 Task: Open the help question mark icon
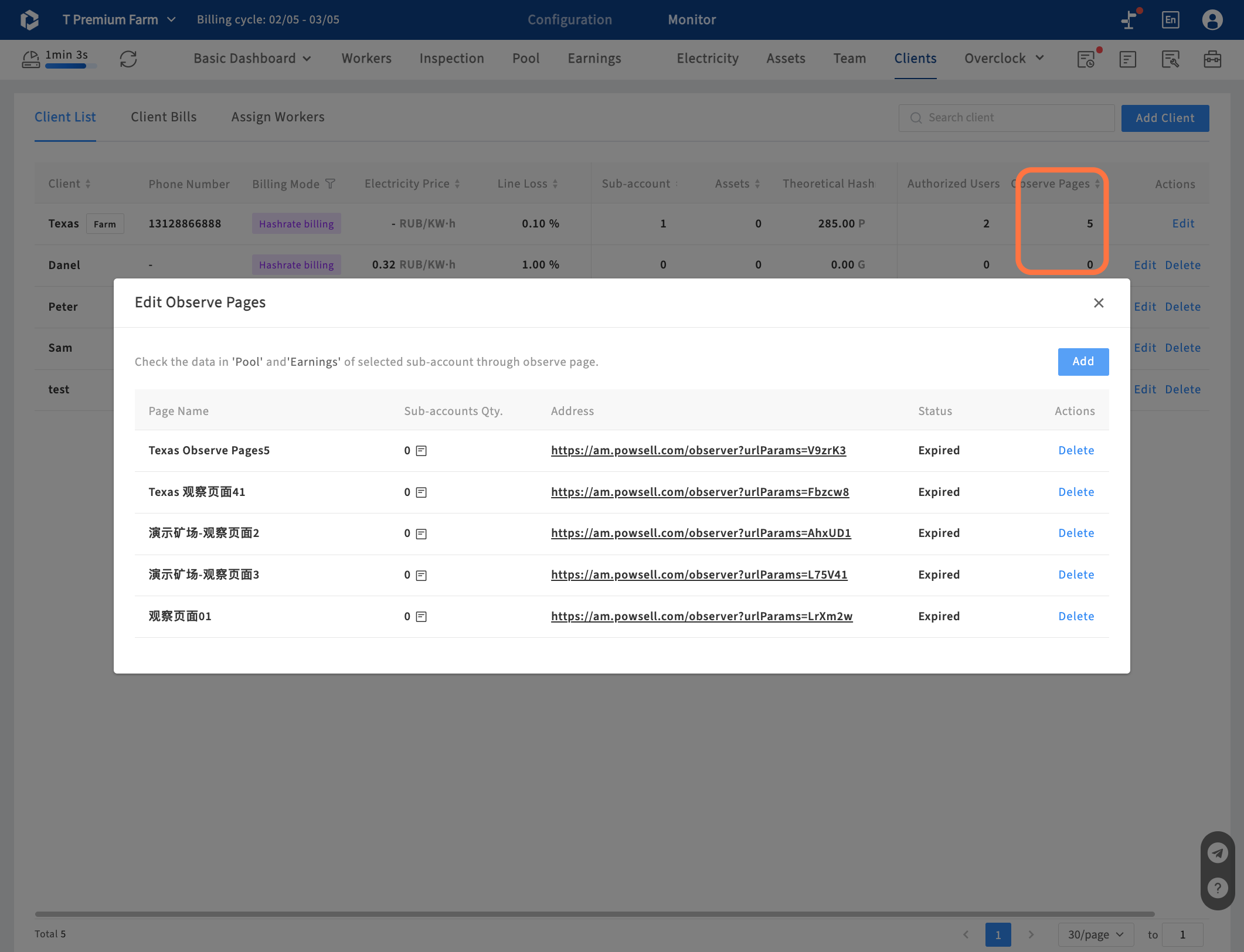pyautogui.click(x=1218, y=888)
